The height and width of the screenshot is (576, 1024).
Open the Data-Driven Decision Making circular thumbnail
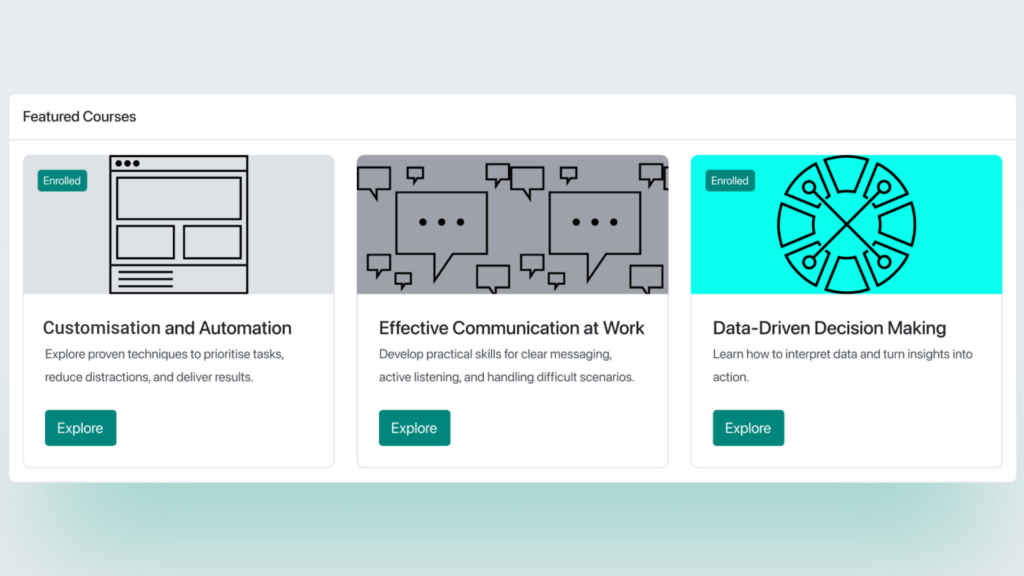point(846,224)
